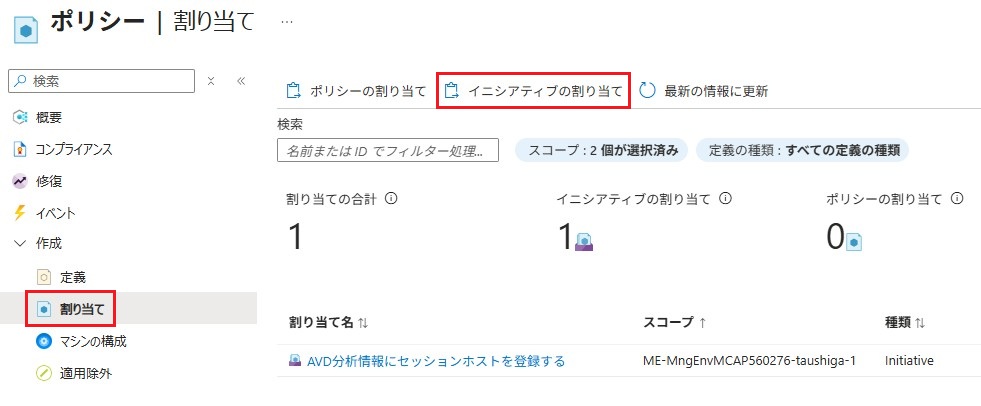Click the name or ID filter field
981x406 pixels.
pyautogui.click(x=388, y=151)
